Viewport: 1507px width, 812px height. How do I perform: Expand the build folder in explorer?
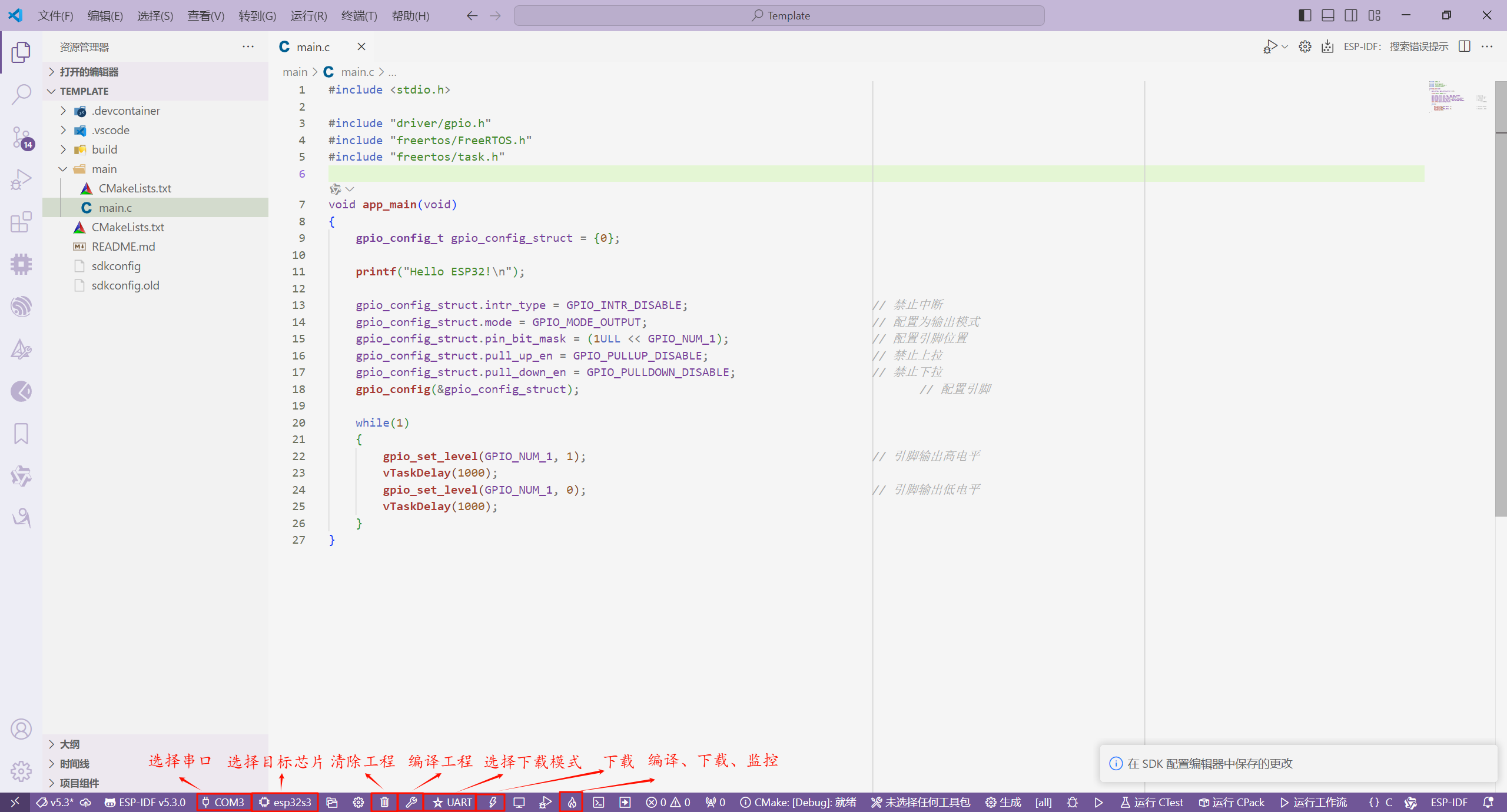[x=104, y=149]
